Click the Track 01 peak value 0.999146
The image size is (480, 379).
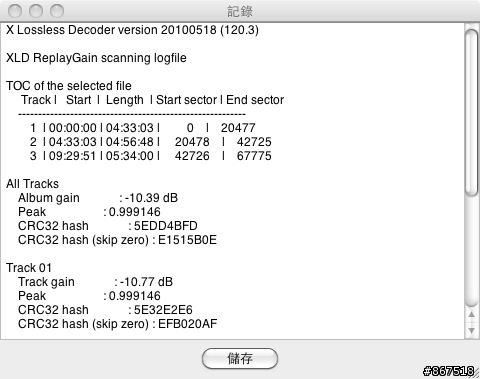(x=135, y=296)
